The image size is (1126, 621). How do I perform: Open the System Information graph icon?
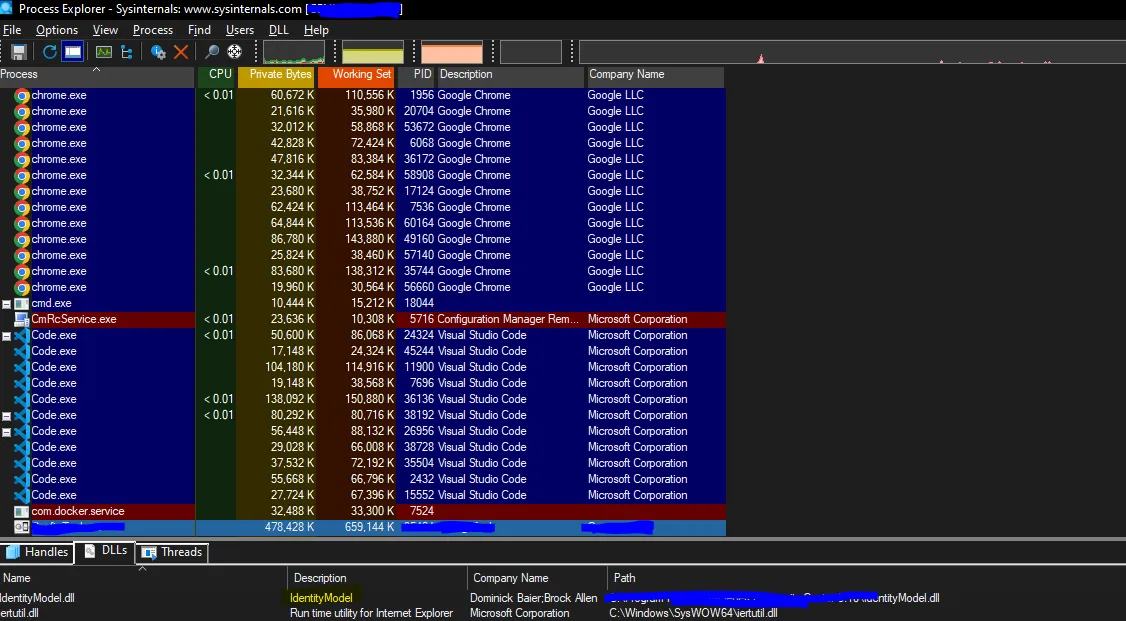point(104,52)
